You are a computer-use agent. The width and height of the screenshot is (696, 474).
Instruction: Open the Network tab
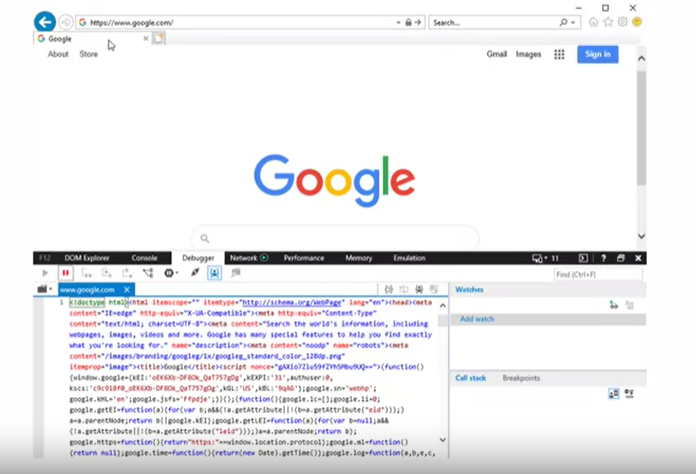coord(249,258)
